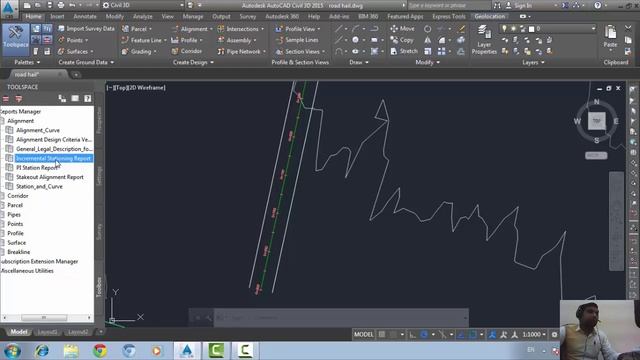Select Station_and_Curve report
The image size is (640, 360).
point(39,187)
